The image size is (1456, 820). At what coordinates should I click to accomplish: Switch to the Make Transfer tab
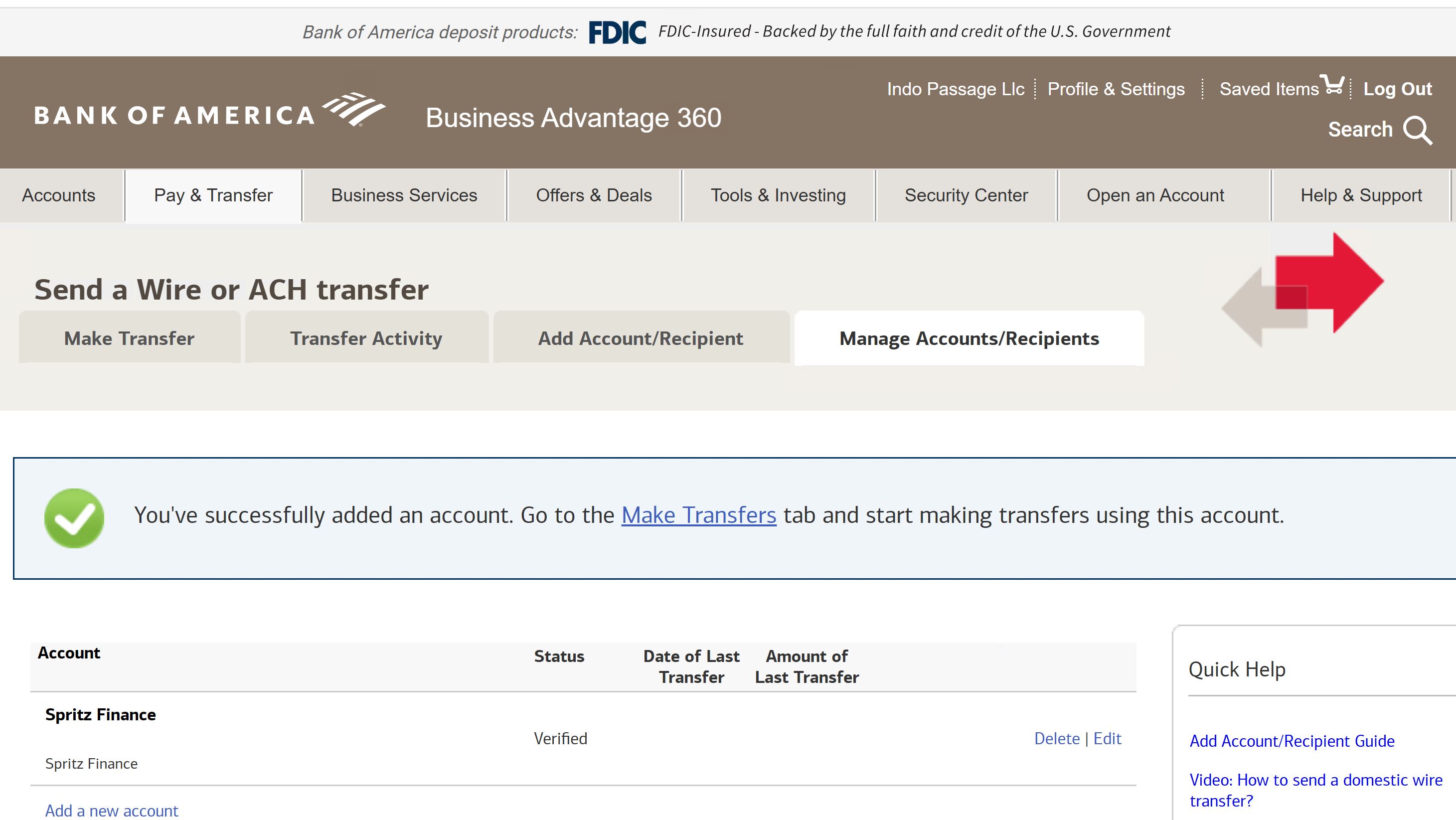[130, 338]
